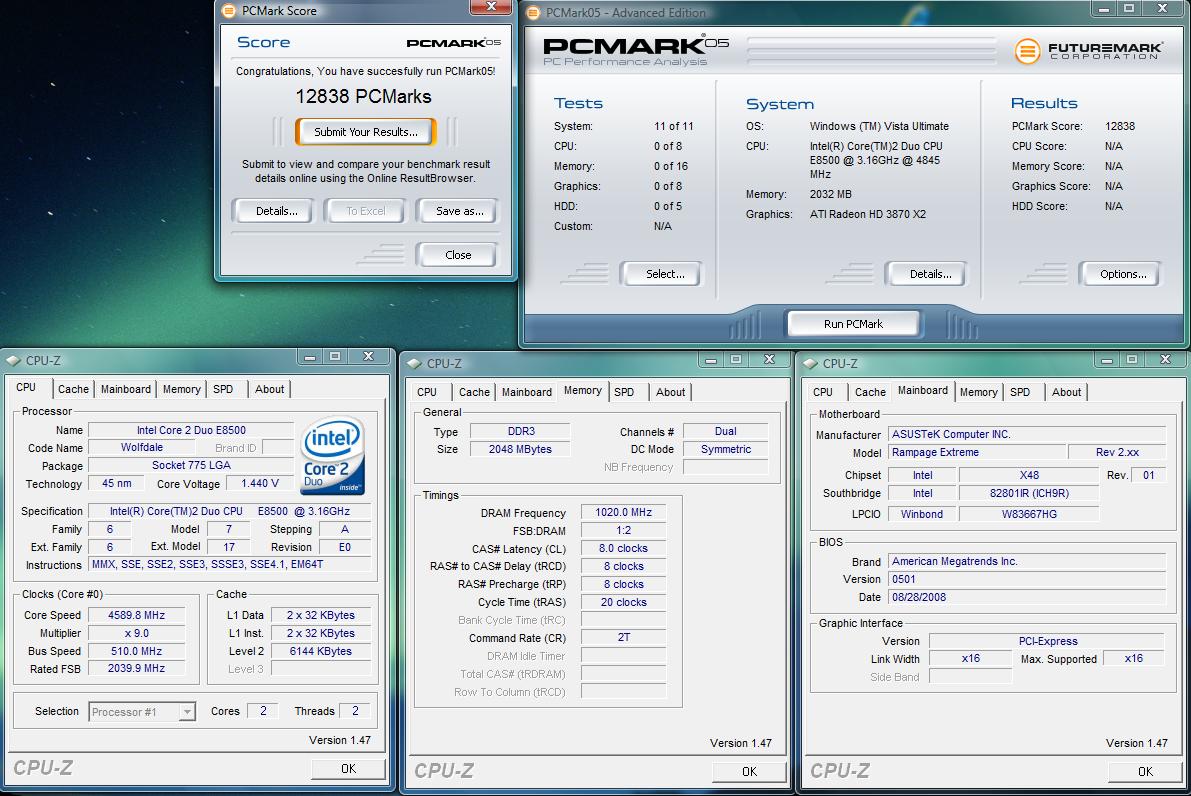The image size is (1191, 796).
Task: Close the PCMark Score dialog via Close button
Action: tap(458, 255)
